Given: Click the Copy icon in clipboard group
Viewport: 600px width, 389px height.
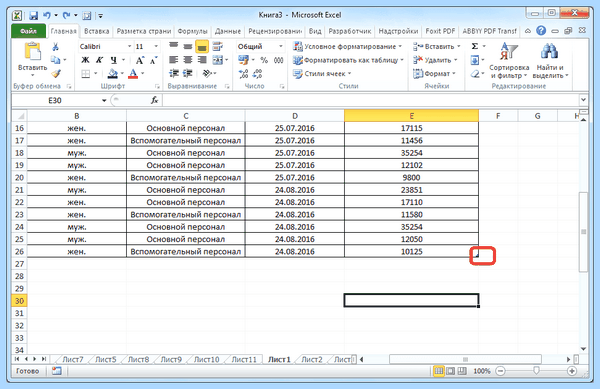Looking at the screenshot, I should pyautogui.click(x=56, y=60).
